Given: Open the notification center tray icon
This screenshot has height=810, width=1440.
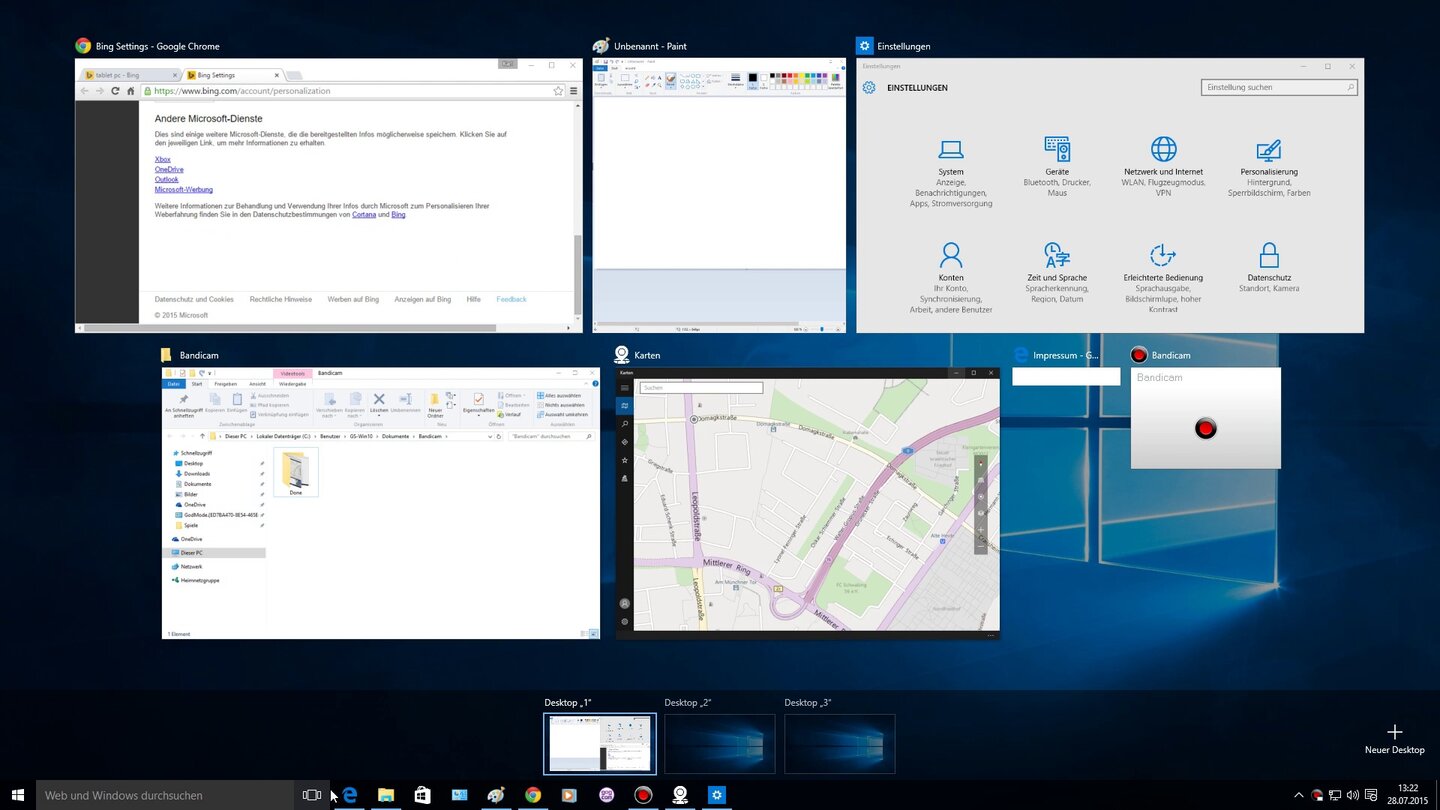Looking at the screenshot, I should [x=1371, y=795].
